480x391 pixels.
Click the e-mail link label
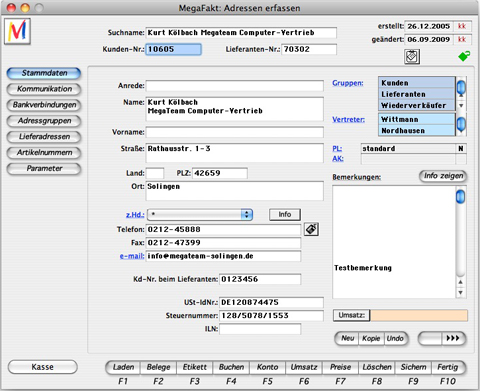pos(132,256)
